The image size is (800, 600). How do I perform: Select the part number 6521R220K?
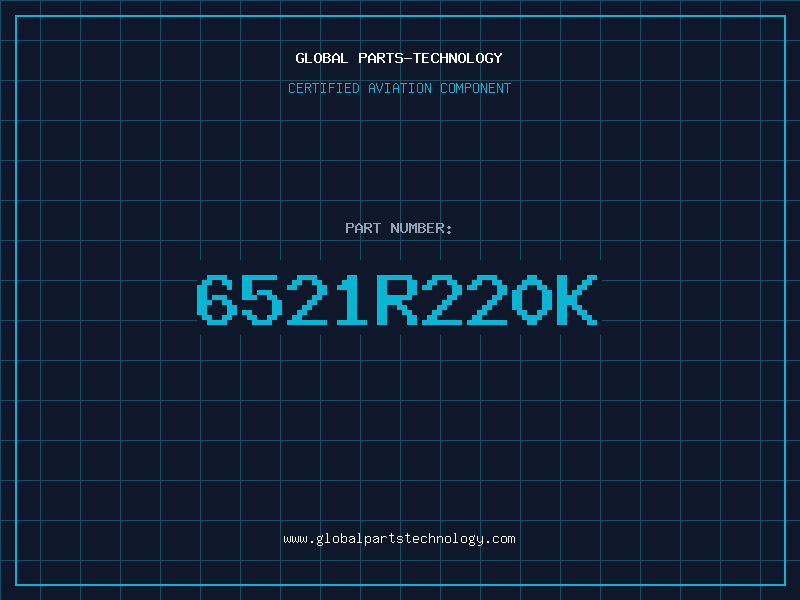[x=397, y=299]
